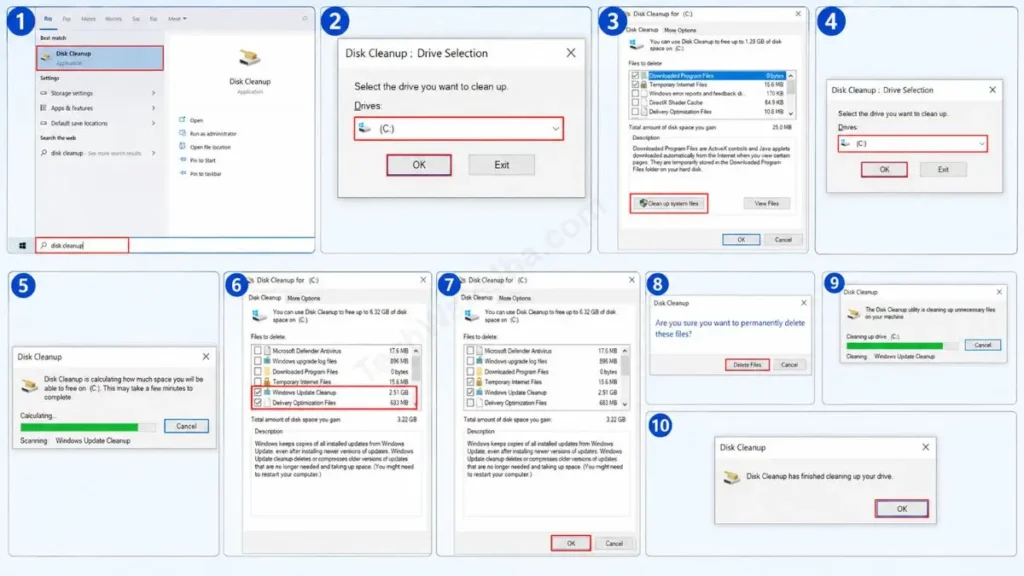Click the text 'Are you sure you want to permanently delete these files?'
The image size is (1024, 576).
(729, 328)
